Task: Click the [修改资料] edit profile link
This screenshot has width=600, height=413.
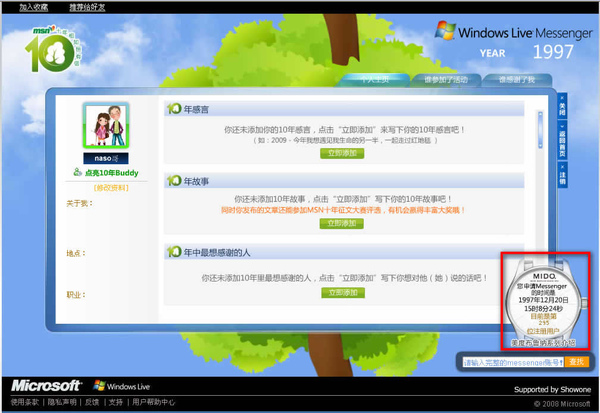Action: (x=111, y=188)
